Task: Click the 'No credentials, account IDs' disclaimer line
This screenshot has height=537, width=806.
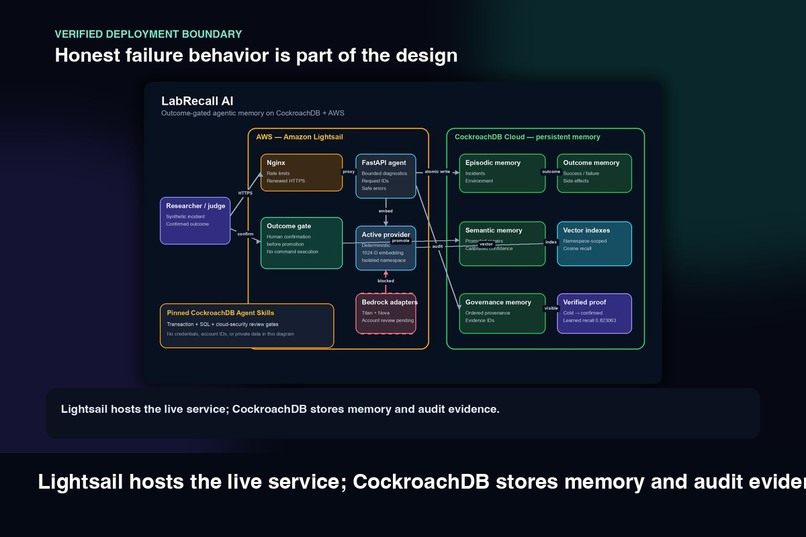Action: click(230, 334)
